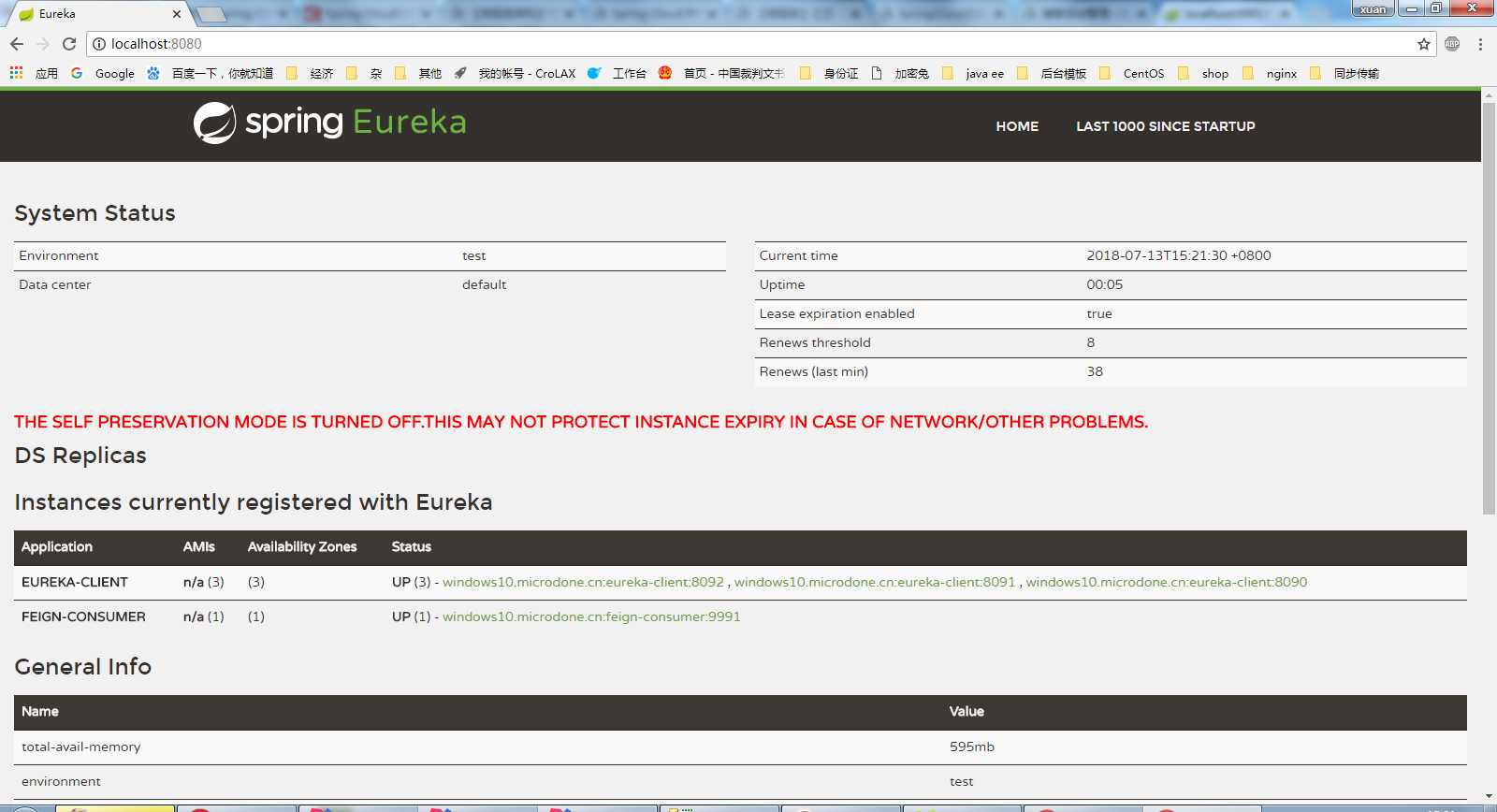The height and width of the screenshot is (812, 1497).
Task: Close the Eureka tab
Action: (177, 14)
